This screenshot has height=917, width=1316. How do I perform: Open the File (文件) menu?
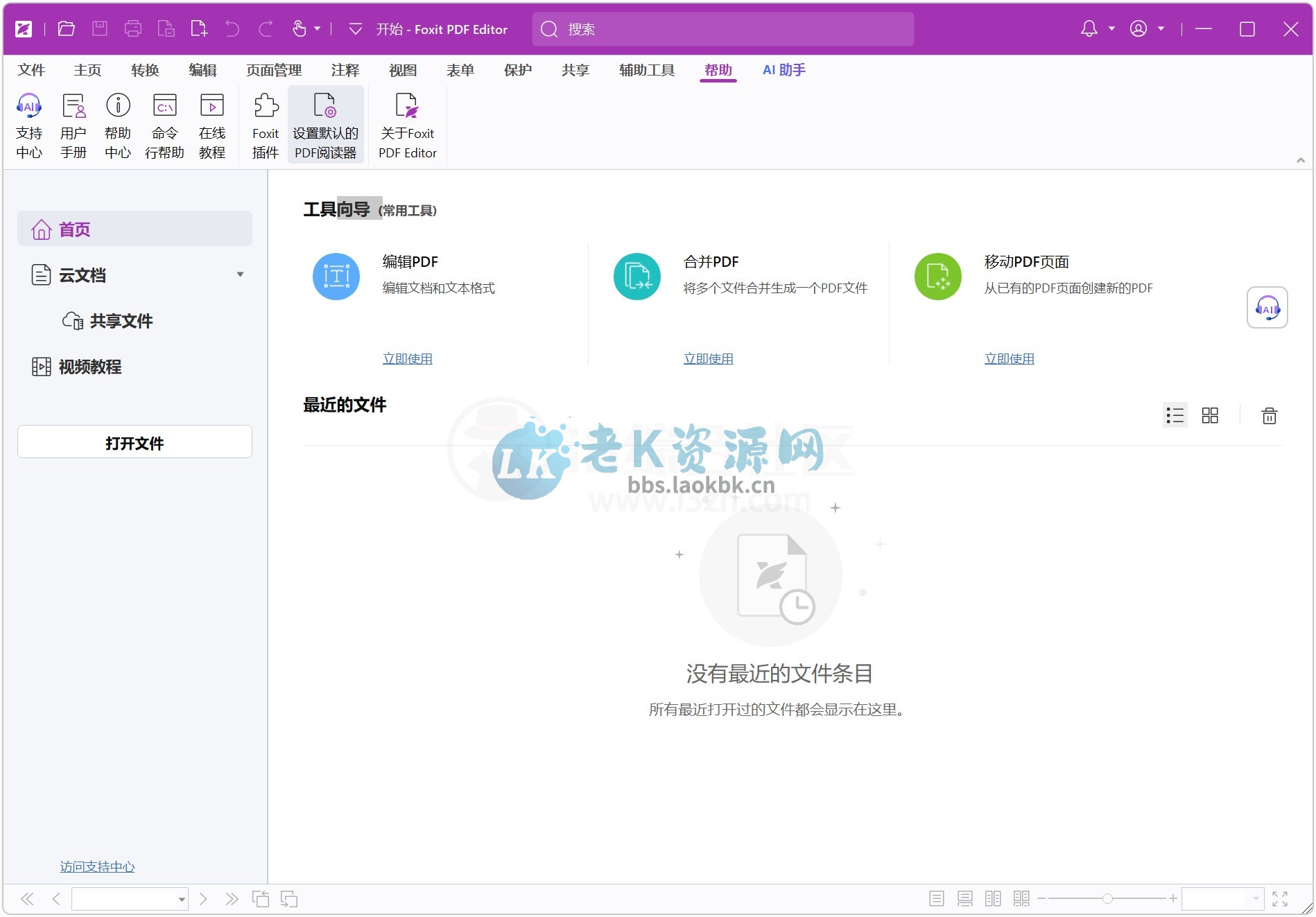pyautogui.click(x=31, y=70)
